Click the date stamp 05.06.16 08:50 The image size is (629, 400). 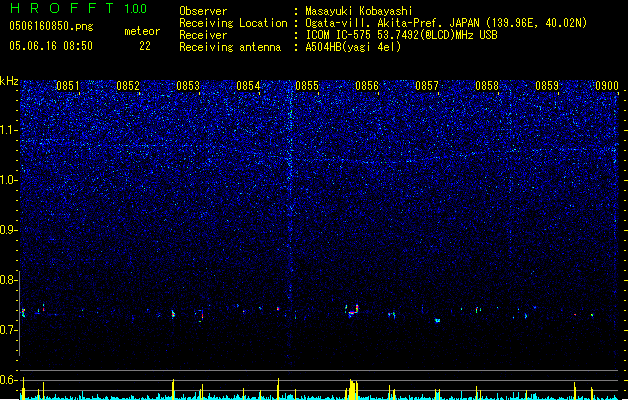coord(51,46)
